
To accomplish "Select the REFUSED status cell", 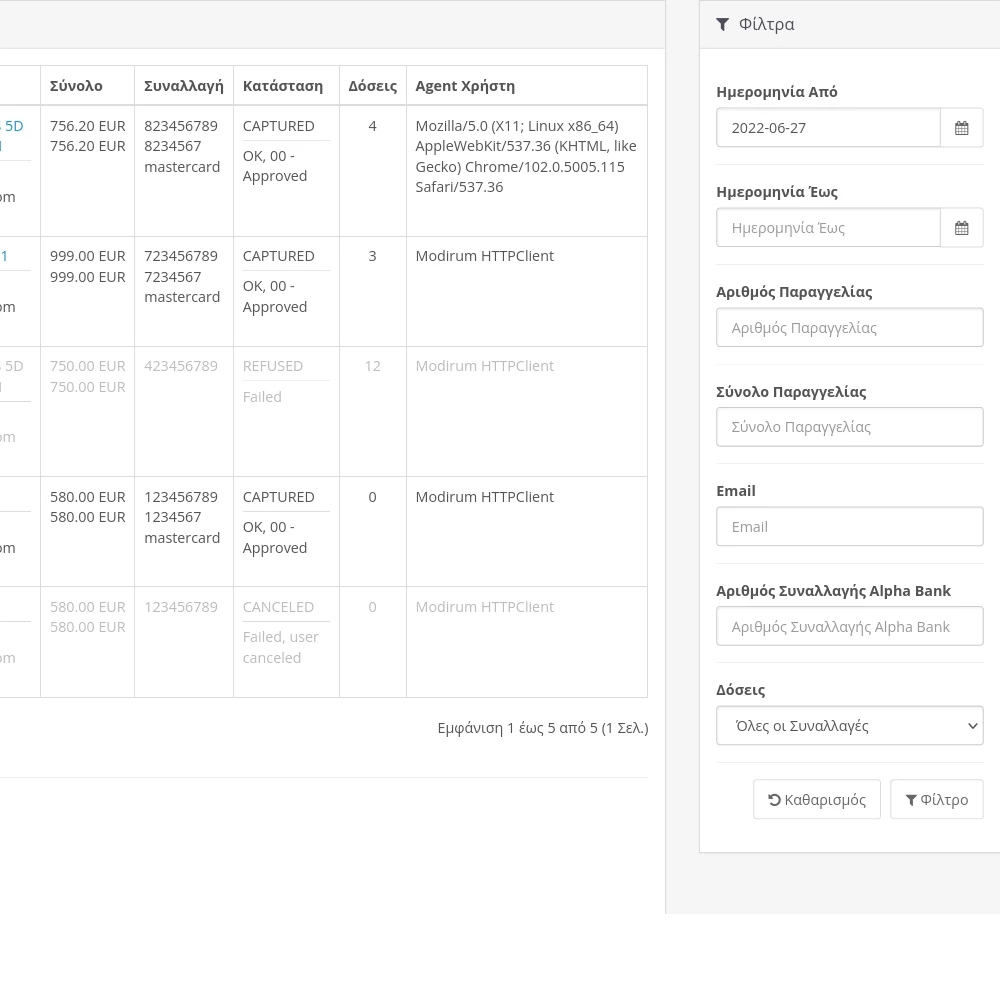I will pos(273,366).
